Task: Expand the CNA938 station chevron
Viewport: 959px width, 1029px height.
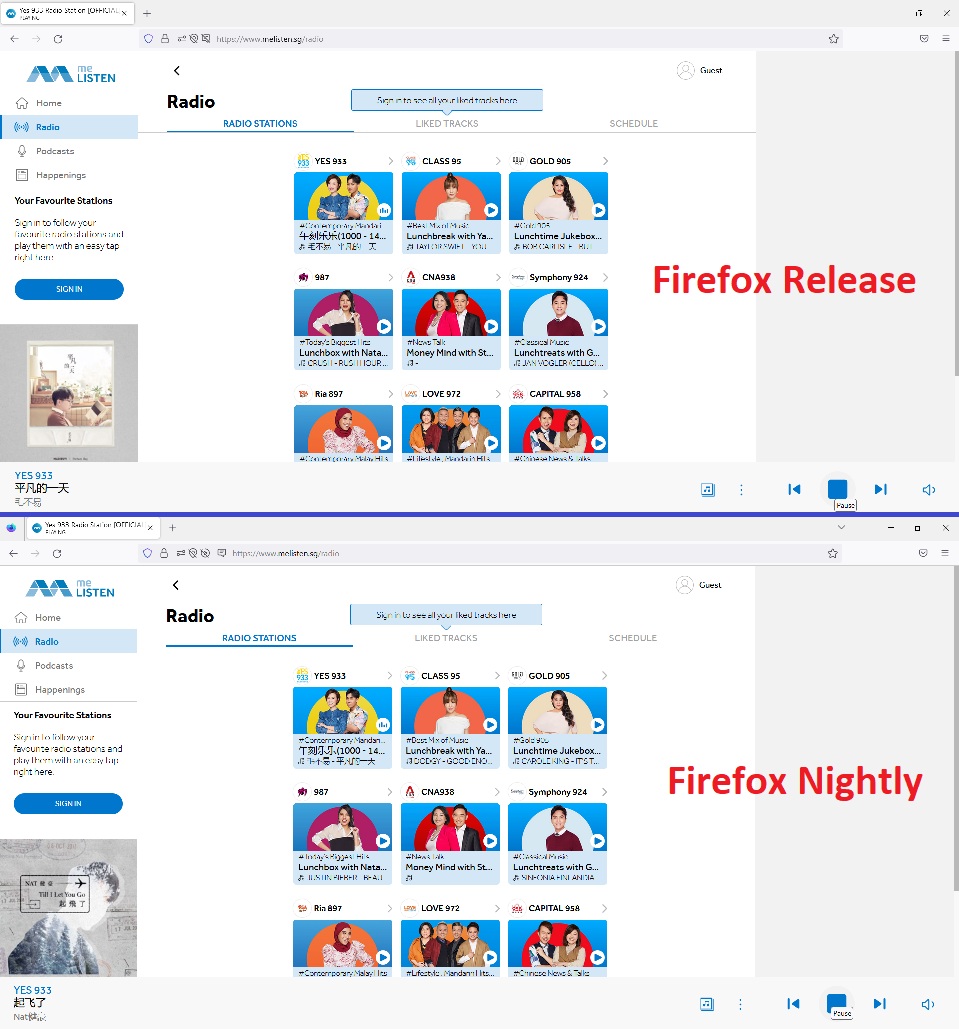Action: 500,277
